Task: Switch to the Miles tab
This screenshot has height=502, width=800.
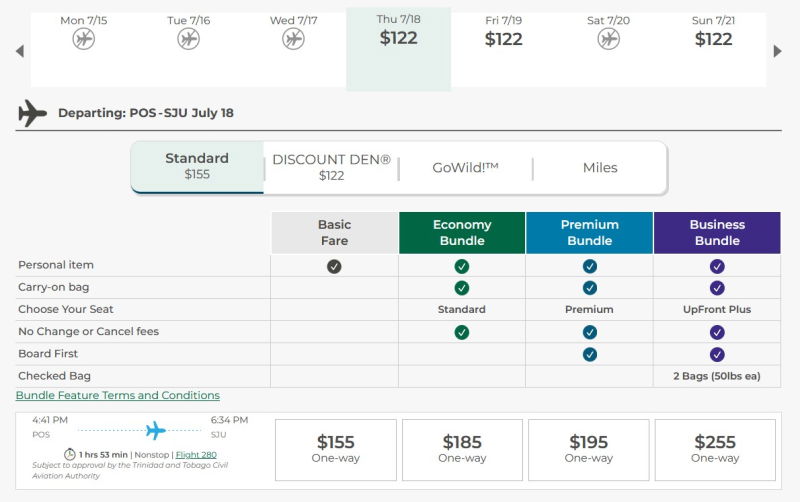Action: (x=600, y=168)
